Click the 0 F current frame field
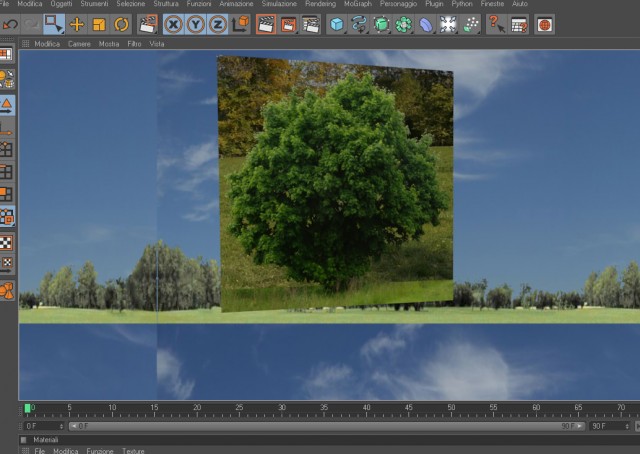Screen dimensions: 640x454 coord(44,426)
